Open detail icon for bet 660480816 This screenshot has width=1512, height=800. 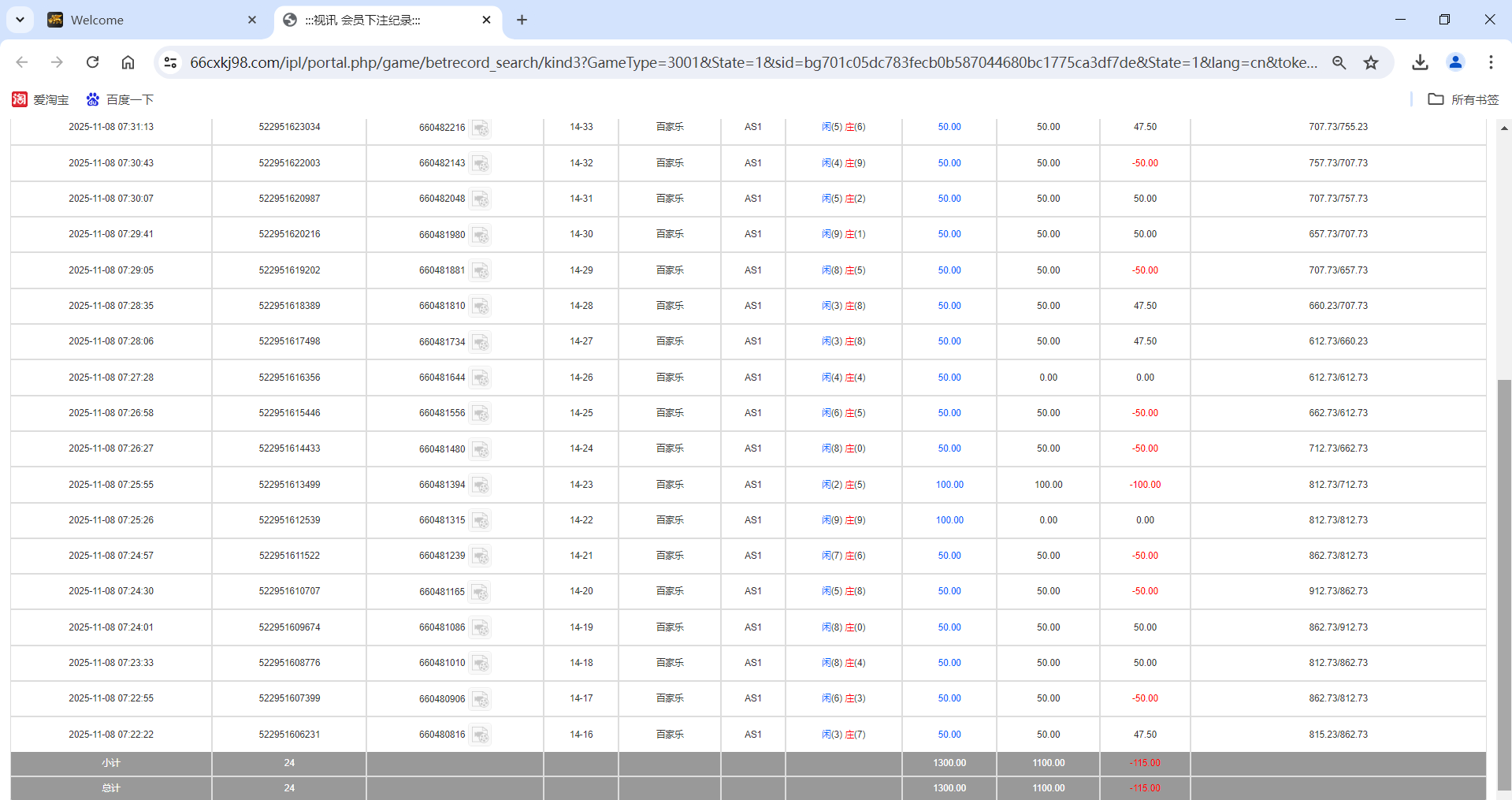click(x=481, y=735)
